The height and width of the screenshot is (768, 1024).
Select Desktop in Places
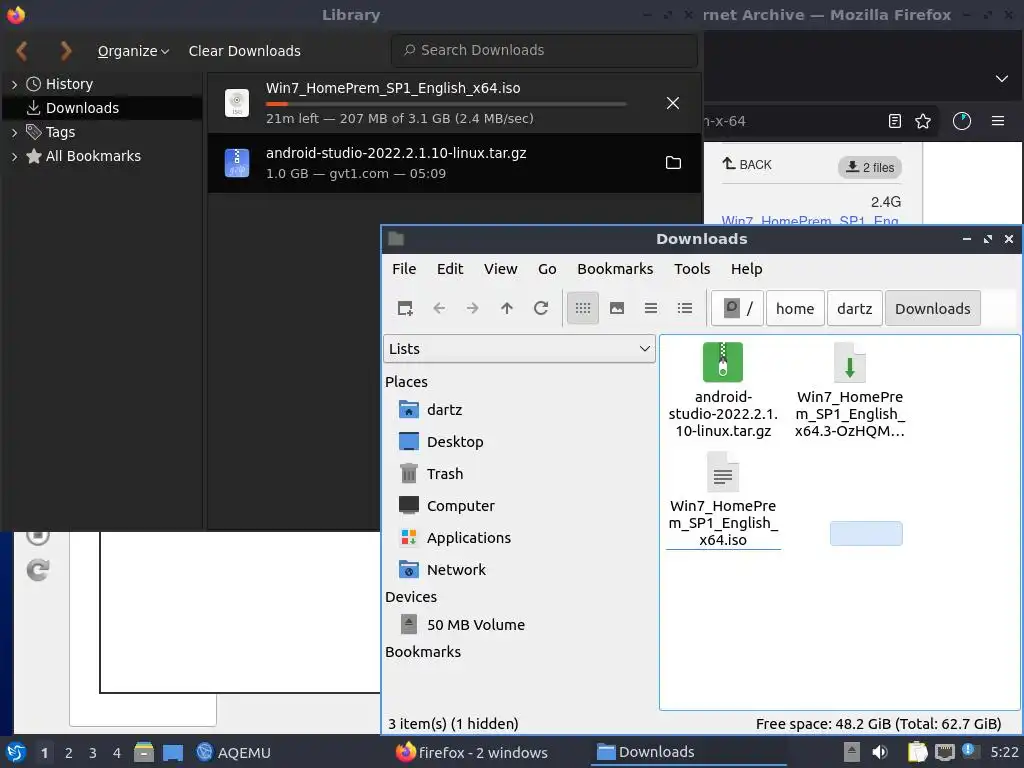click(x=455, y=442)
